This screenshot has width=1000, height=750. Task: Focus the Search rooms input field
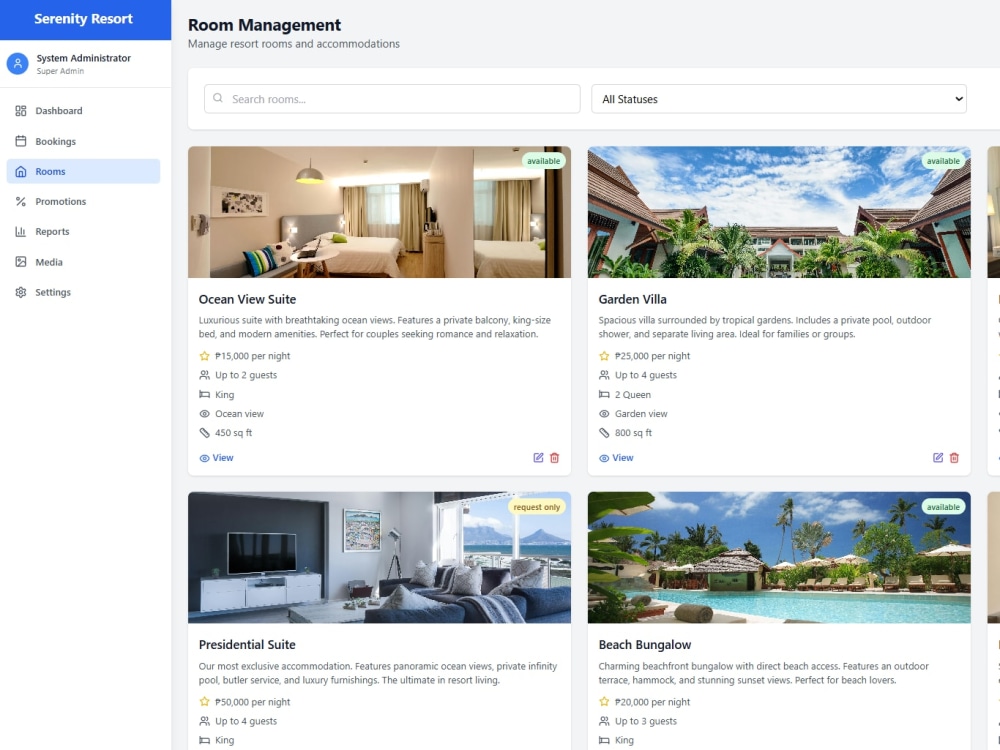click(x=392, y=99)
